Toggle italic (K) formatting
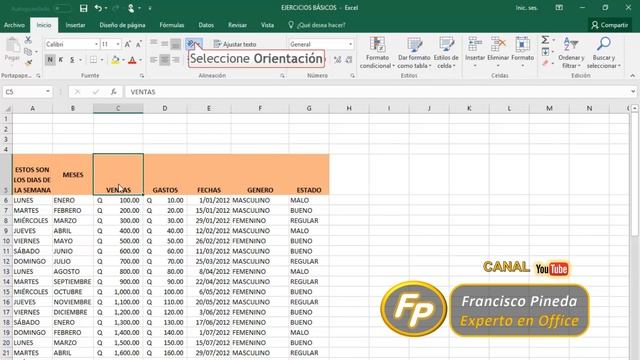 (x=61, y=60)
